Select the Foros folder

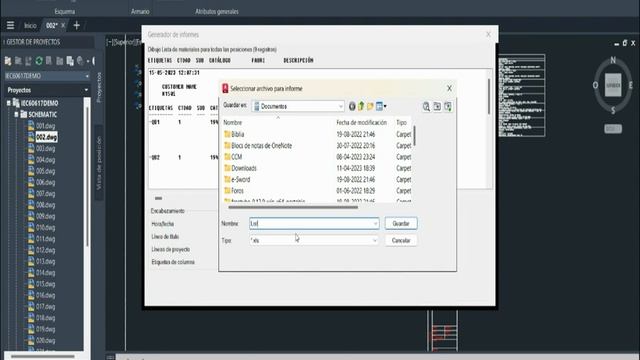tap(233, 191)
